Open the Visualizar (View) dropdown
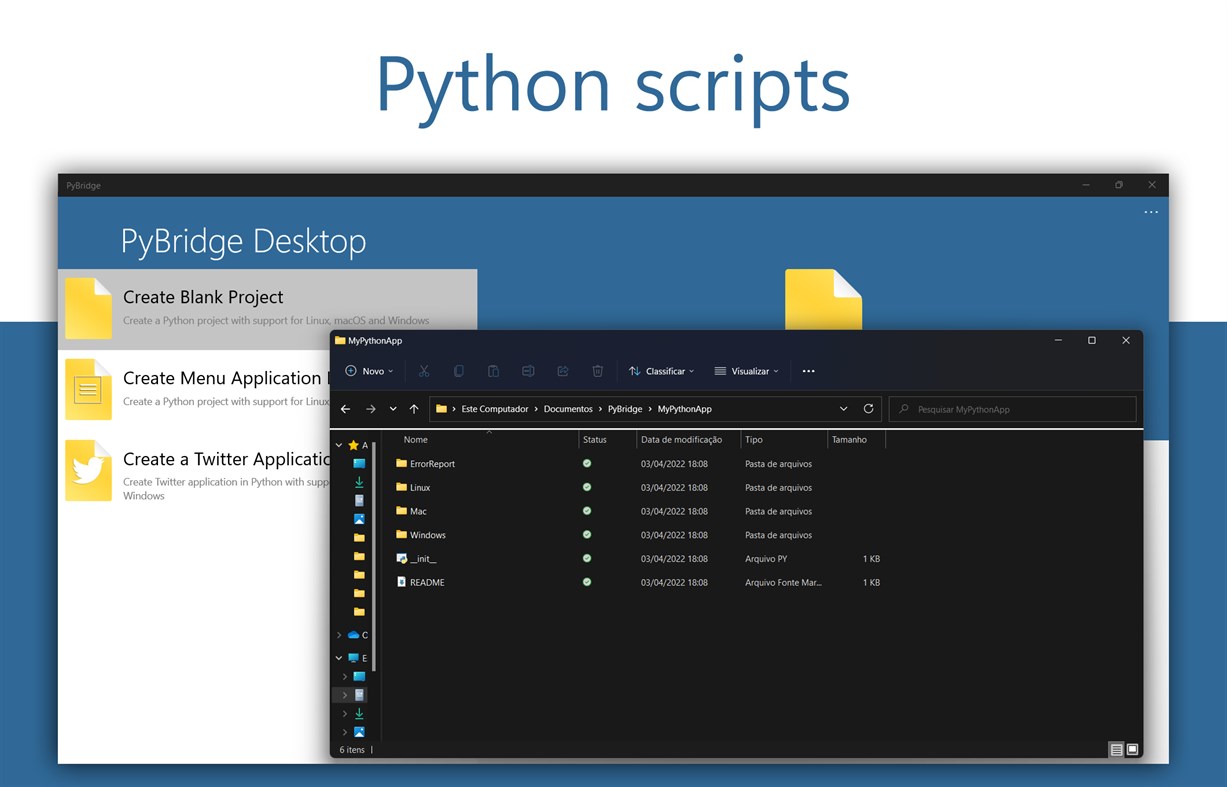1227x787 pixels. 746,371
